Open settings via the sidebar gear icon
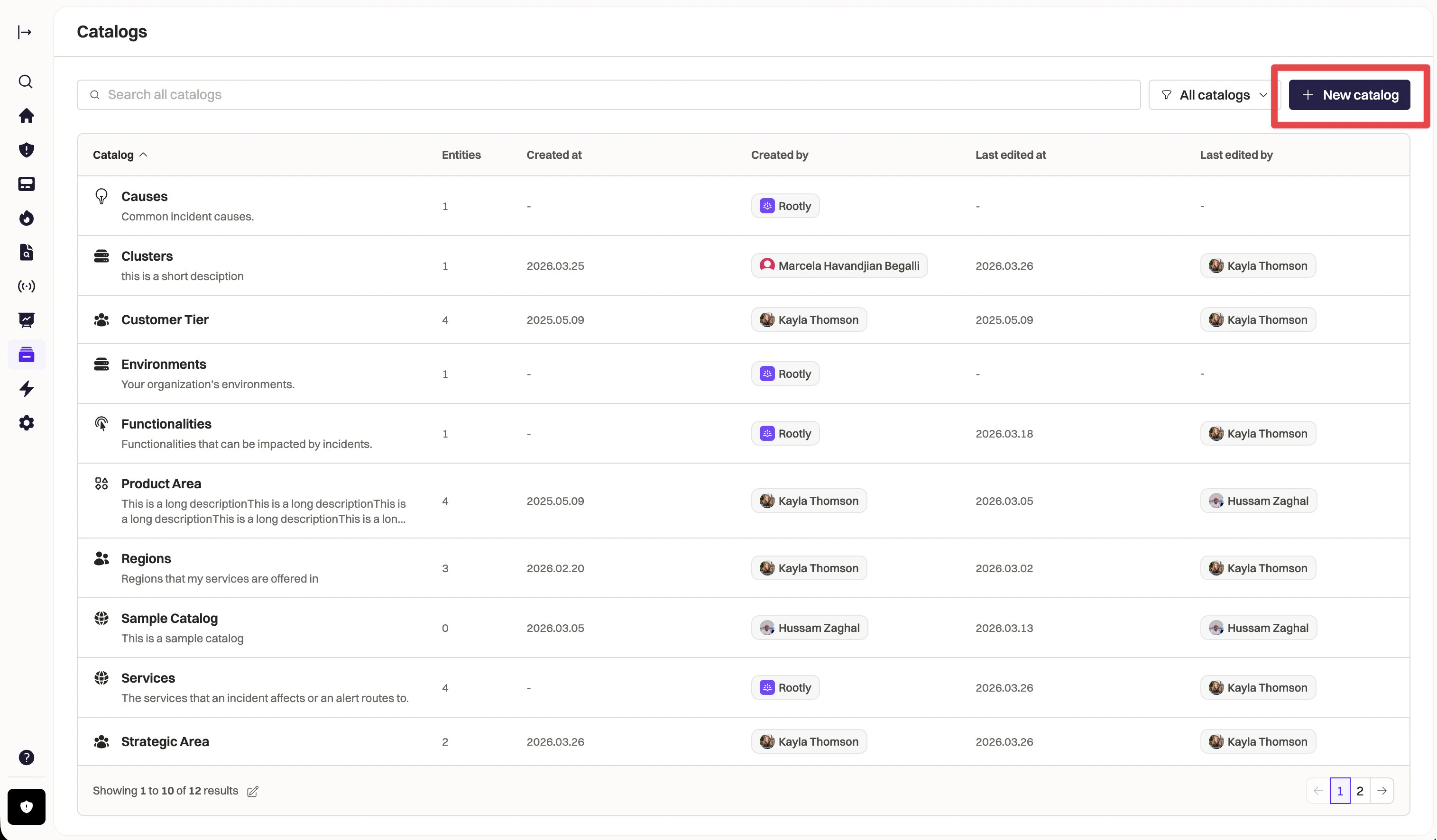Image resolution: width=1437 pixels, height=840 pixels. click(26, 423)
